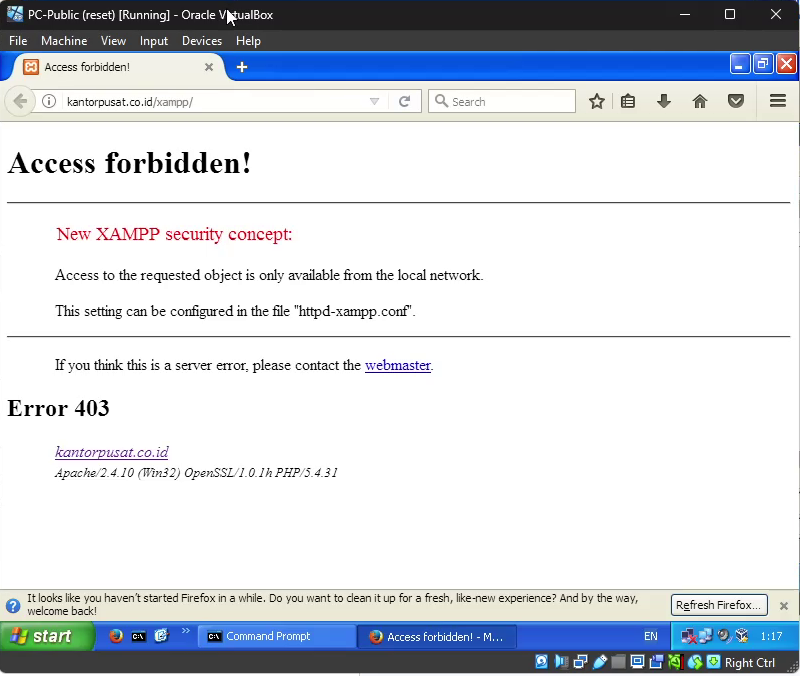Click VirtualBox audio status icon
Viewport: 800px width, 676px height.
pos(561,662)
